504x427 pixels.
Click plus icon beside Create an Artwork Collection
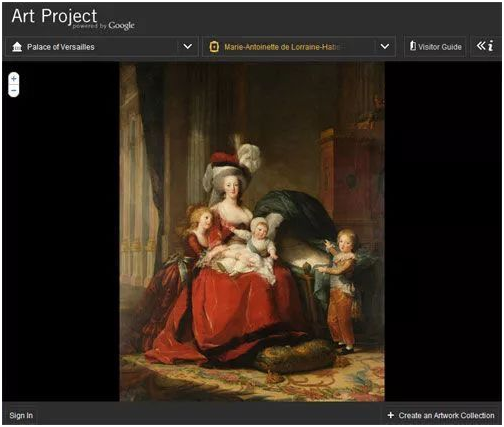391,415
